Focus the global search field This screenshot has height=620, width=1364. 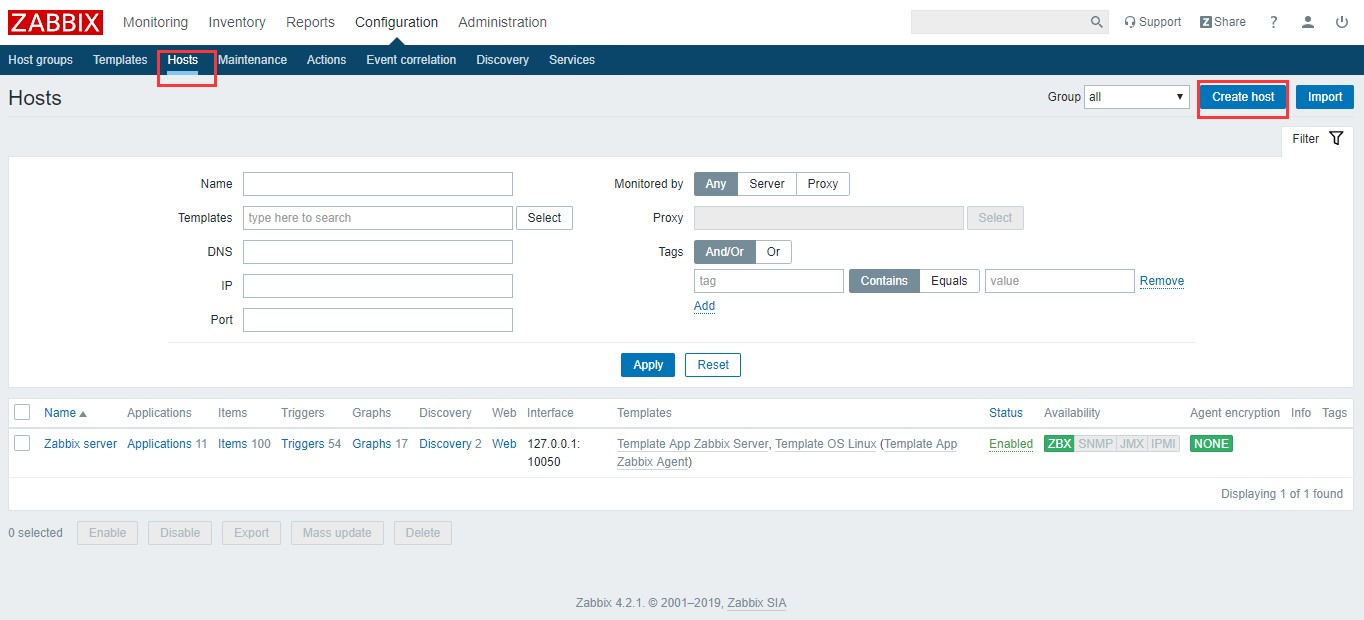click(1000, 22)
